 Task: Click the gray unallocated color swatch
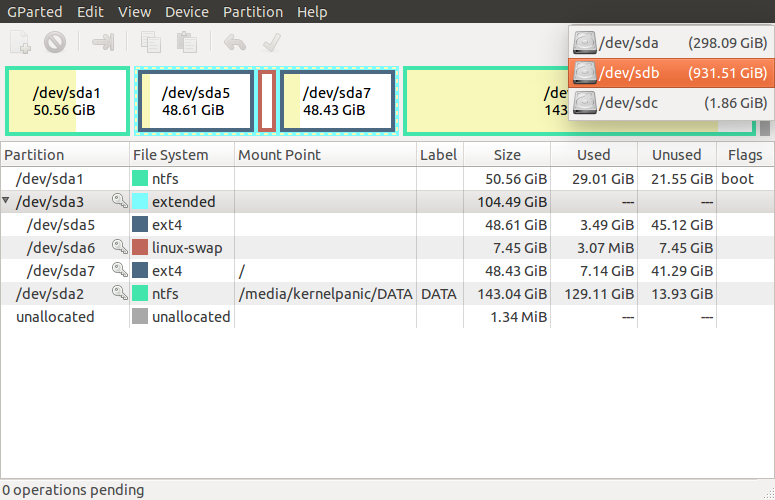click(140, 316)
